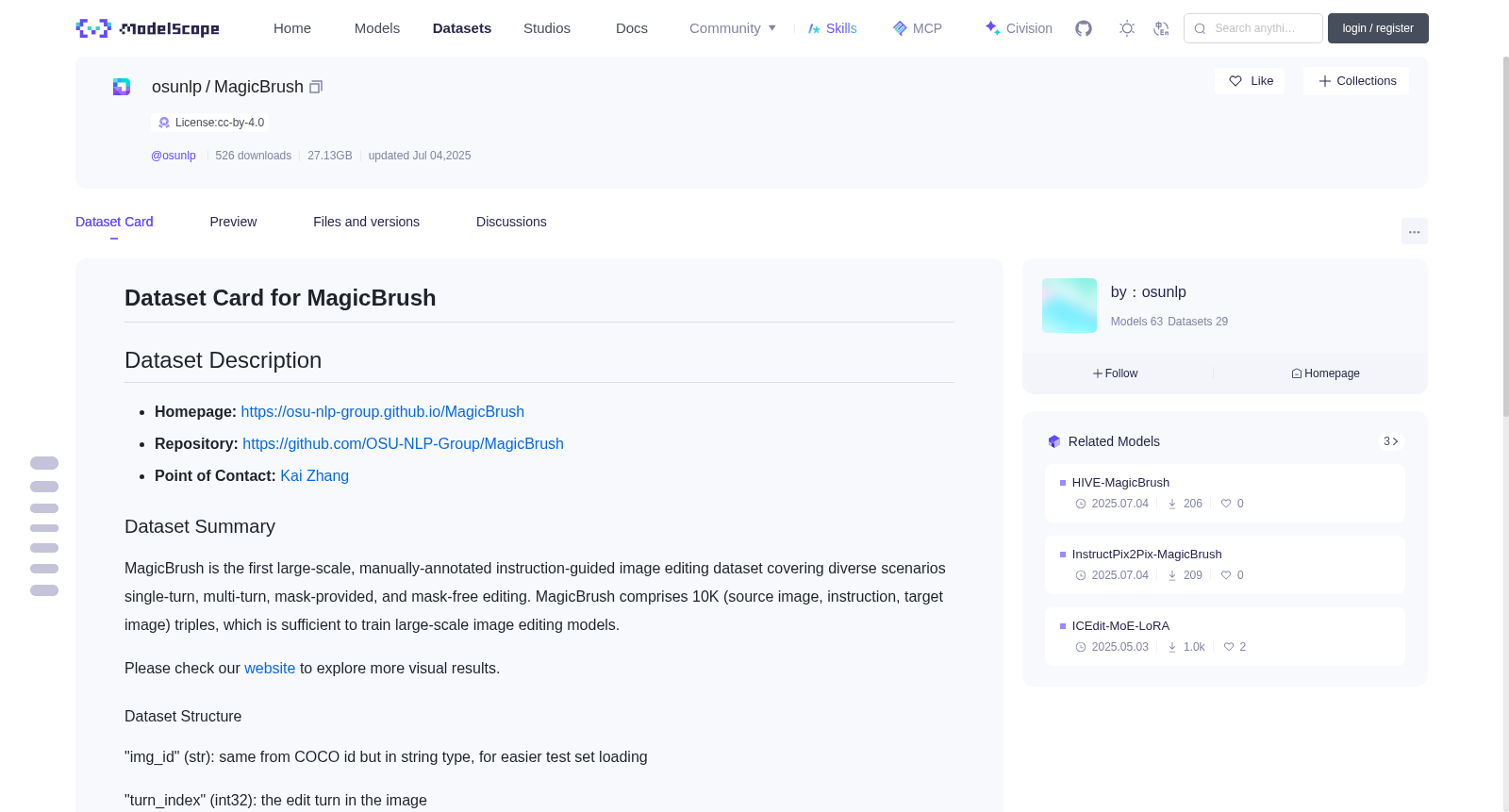Click clock icon in ICEdit-MoE-LoRA row
The height and width of the screenshot is (812, 1509).
click(x=1081, y=647)
